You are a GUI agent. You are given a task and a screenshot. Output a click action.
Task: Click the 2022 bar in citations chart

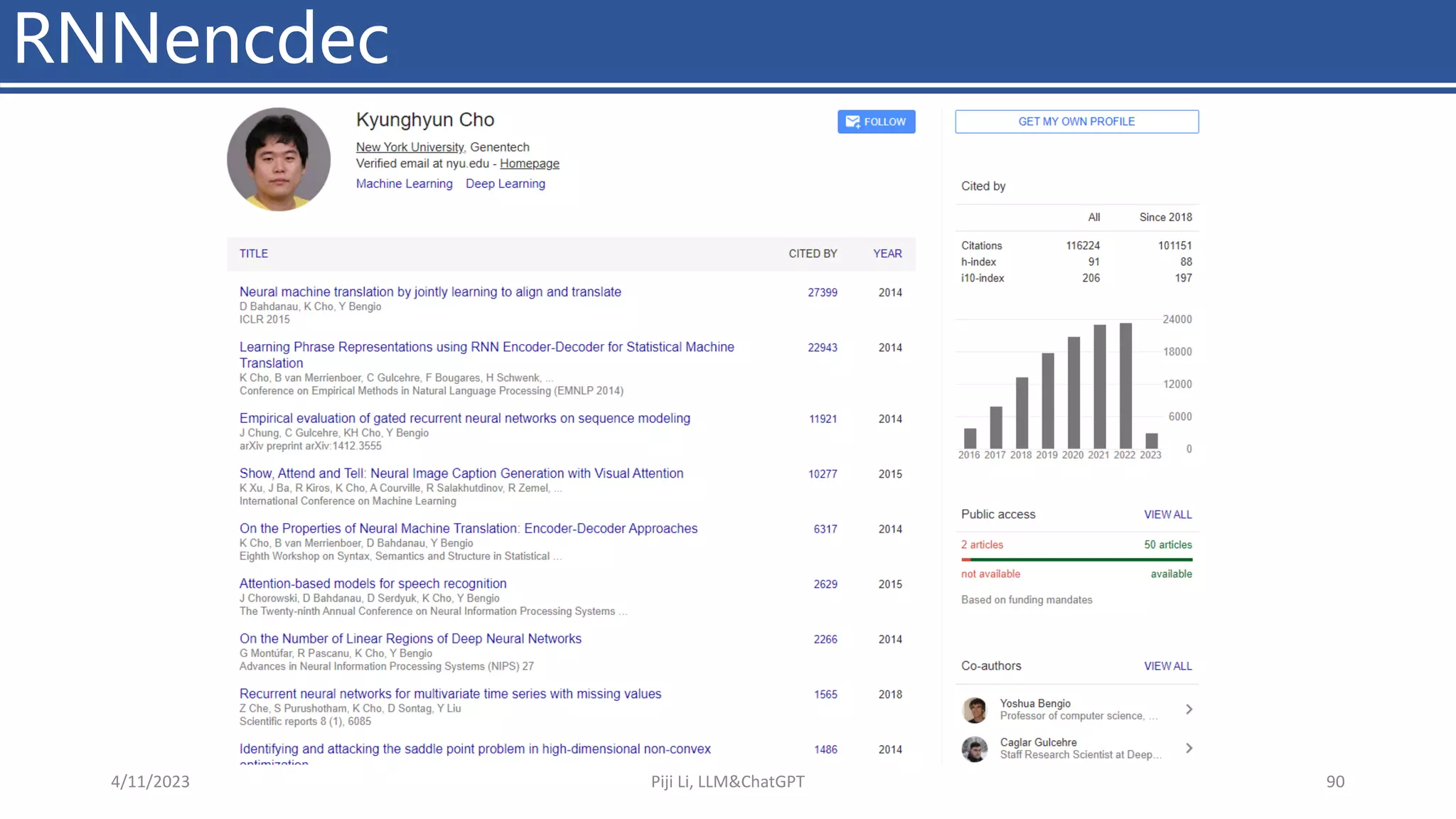coord(1125,385)
